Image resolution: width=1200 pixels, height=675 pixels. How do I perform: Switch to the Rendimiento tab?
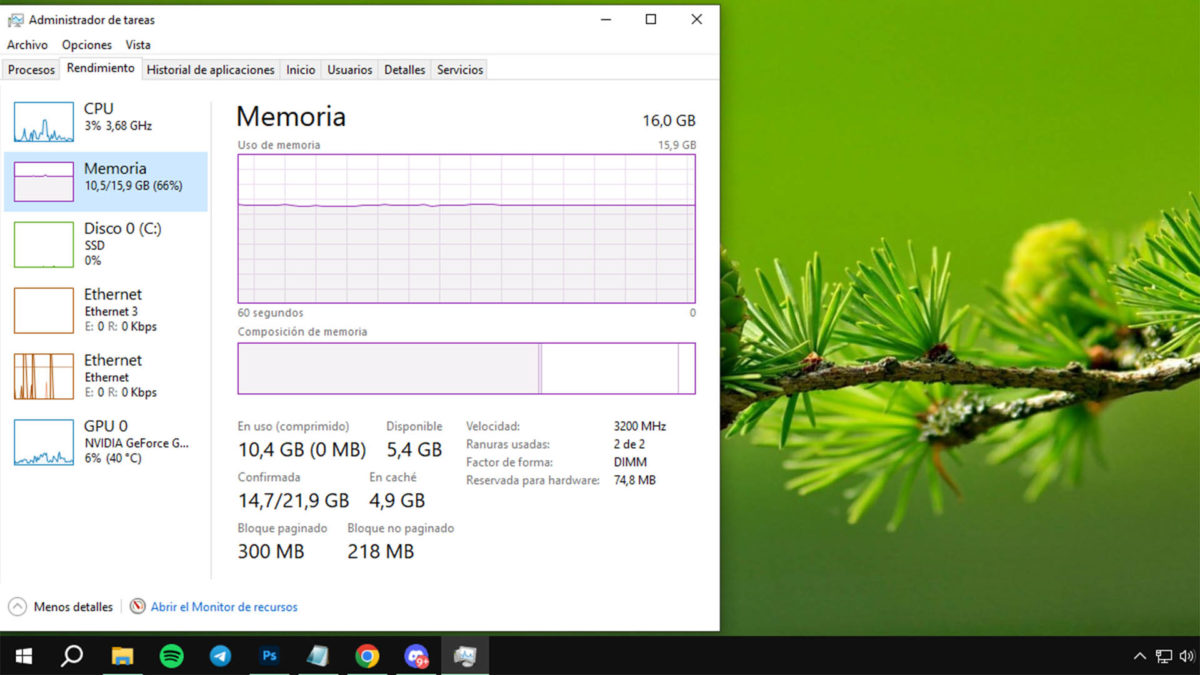click(100, 69)
